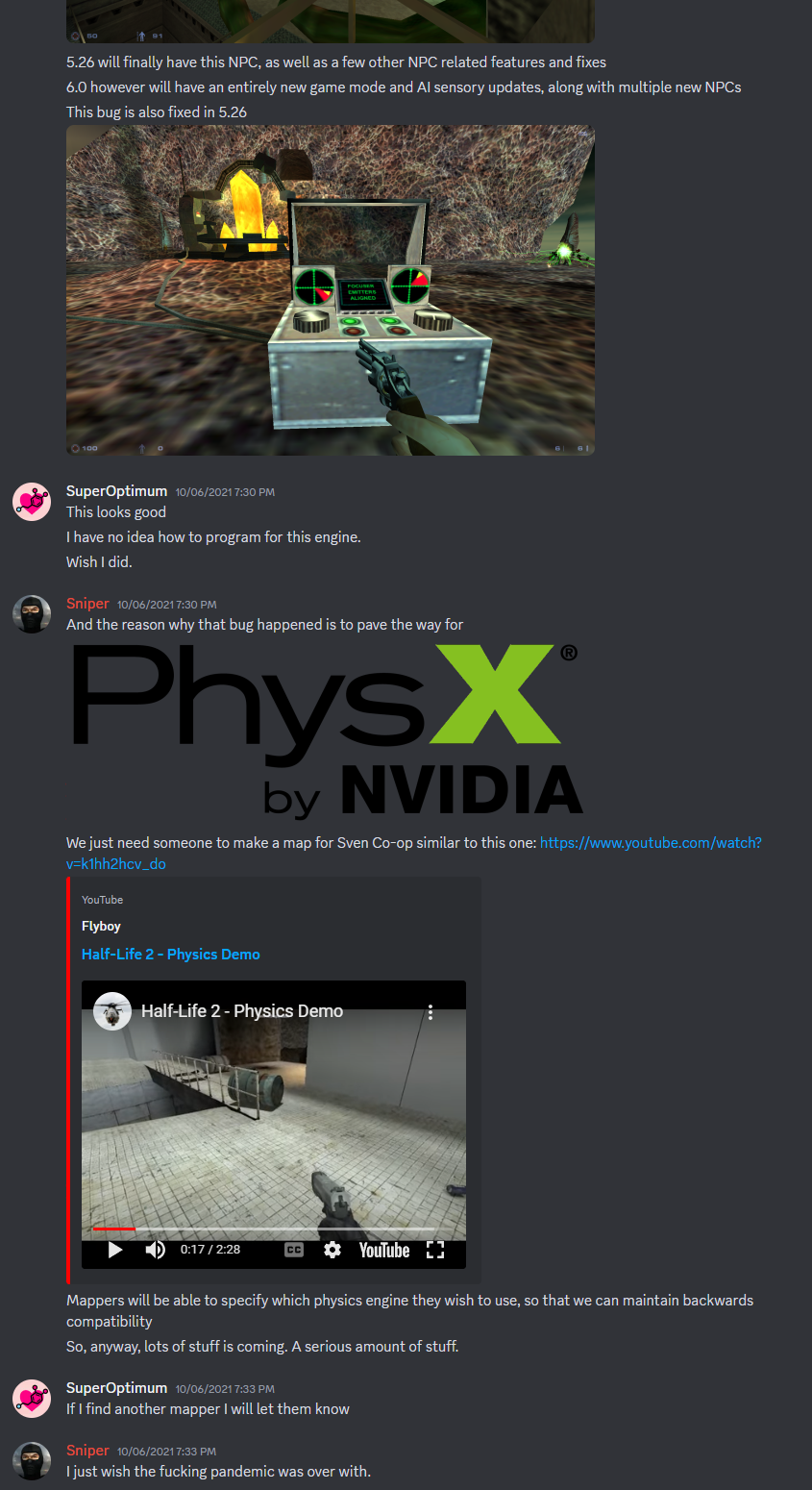Open the video's three-dot more options menu
812x1490 pixels.
[431, 1012]
